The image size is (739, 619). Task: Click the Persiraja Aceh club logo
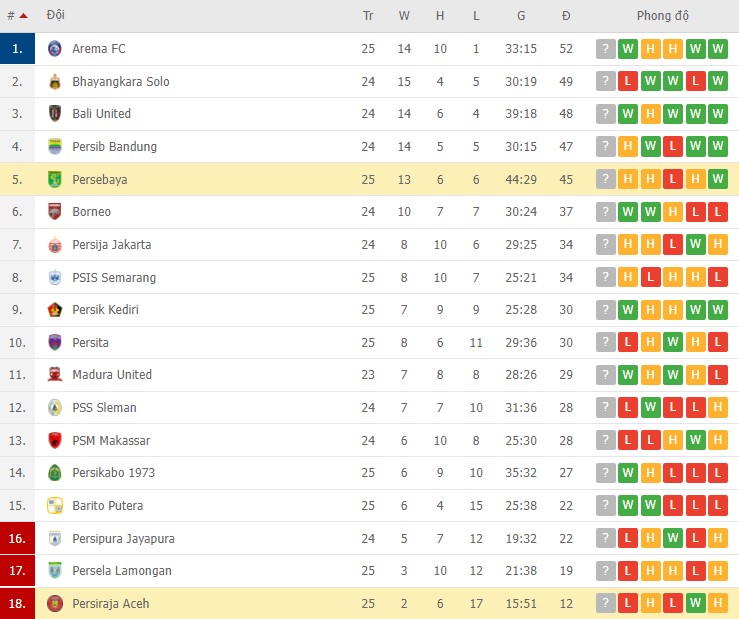click(54, 603)
